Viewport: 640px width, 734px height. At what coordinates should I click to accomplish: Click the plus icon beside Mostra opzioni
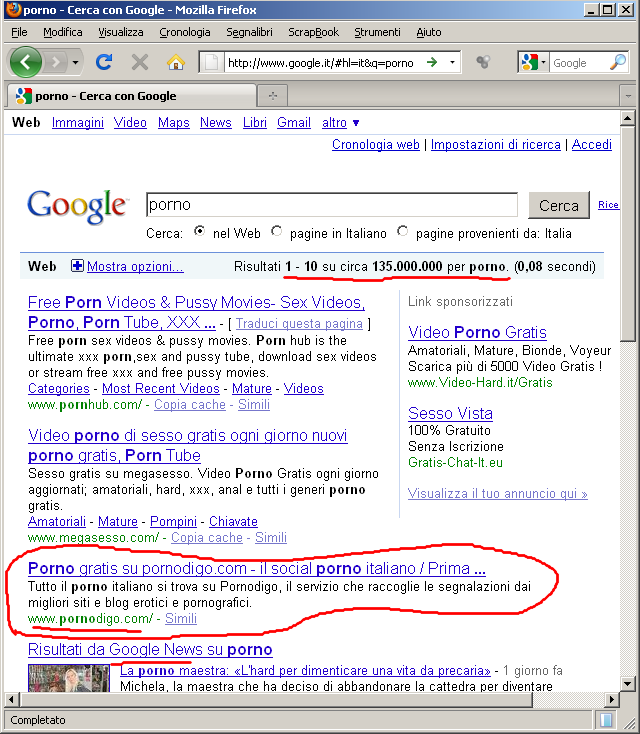[77, 267]
